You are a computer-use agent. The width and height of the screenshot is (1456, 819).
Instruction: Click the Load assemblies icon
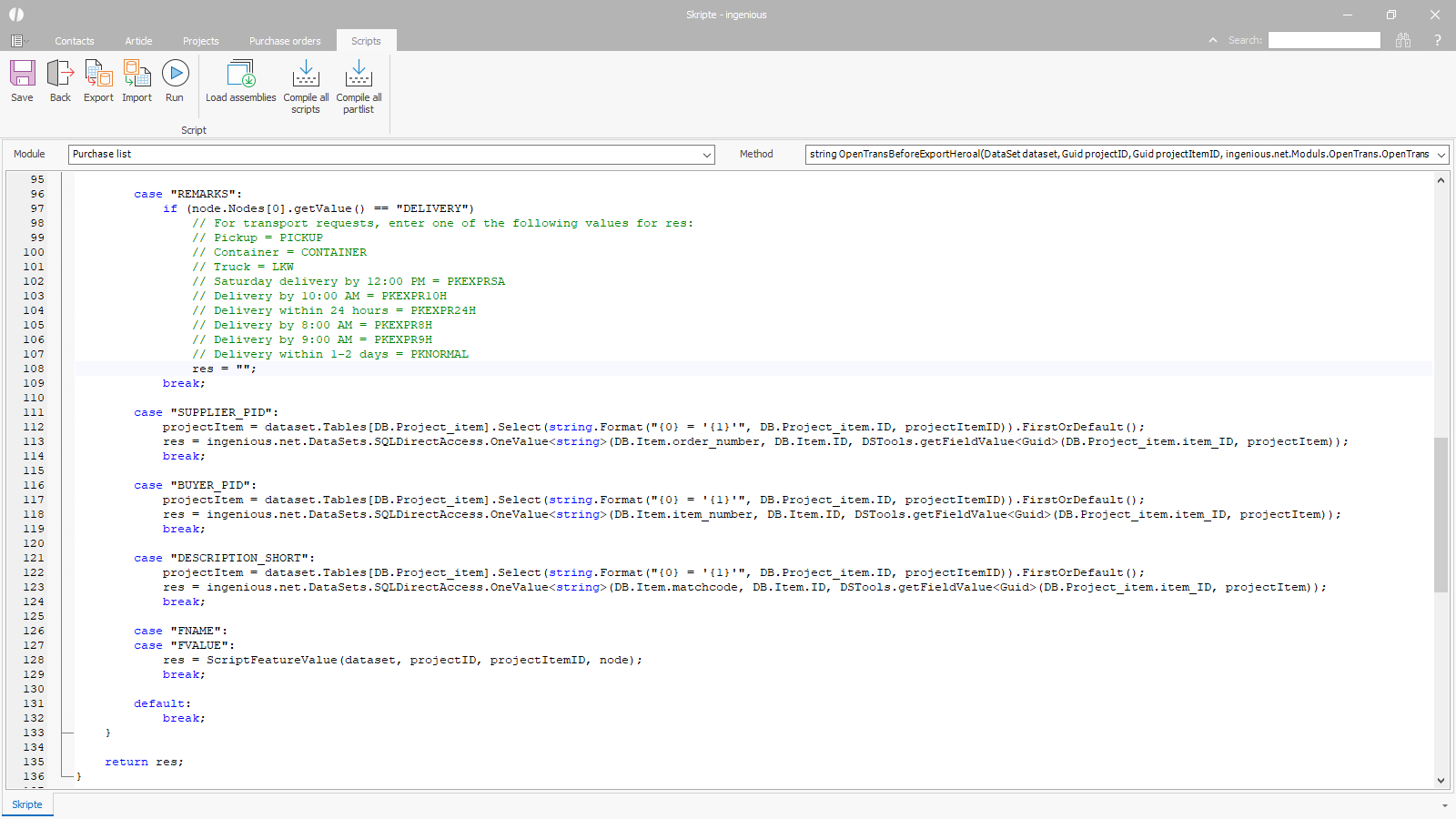(x=240, y=74)
